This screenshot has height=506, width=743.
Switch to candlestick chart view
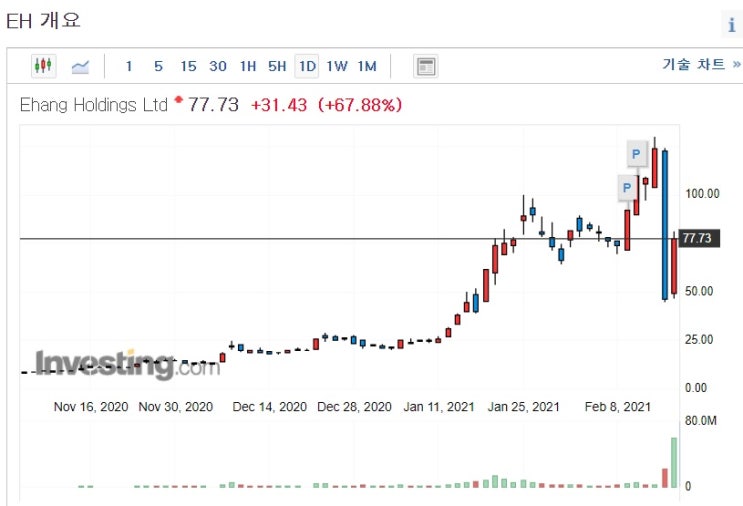[x=44, y=65]
